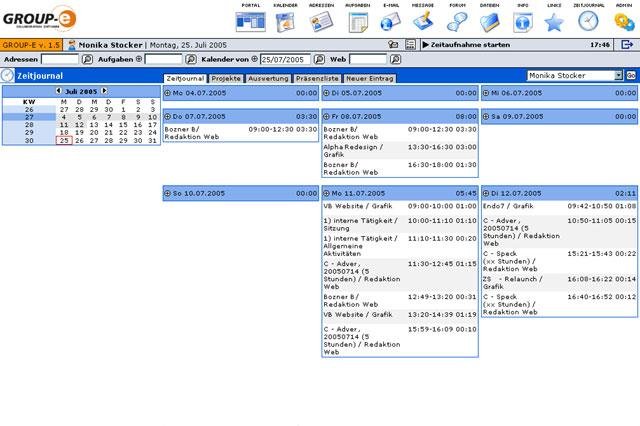This screenshot has height=426, width=640.
Task: Open the Kalender module icon
Action: tap(287, 21)
